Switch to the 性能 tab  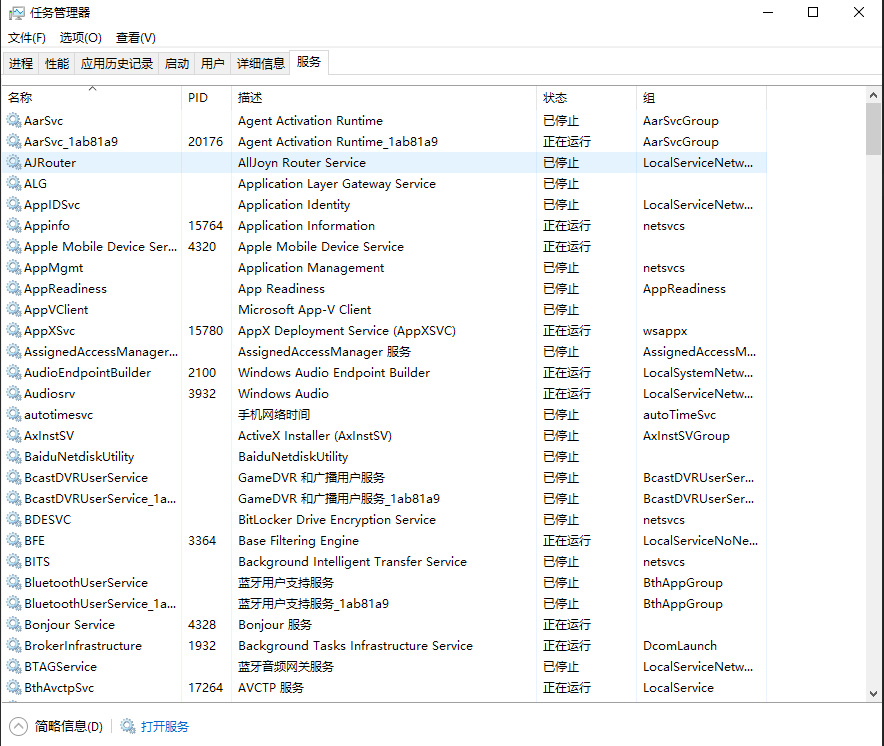point(57,64)
